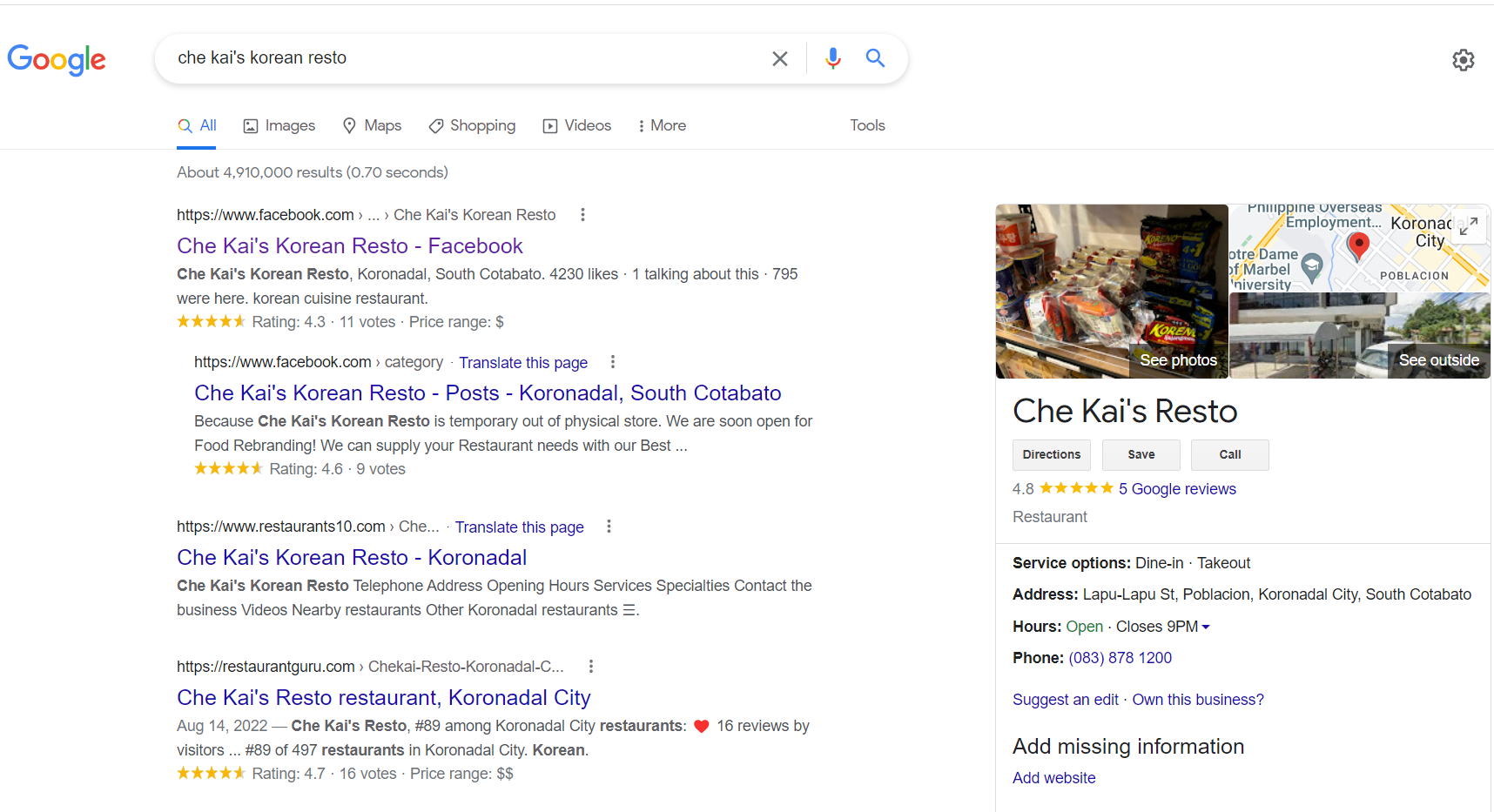The width and height of the screenshot is (1494, 812).
Task: Click the See outside street view thumbnail
Action: click(1359, 336)
